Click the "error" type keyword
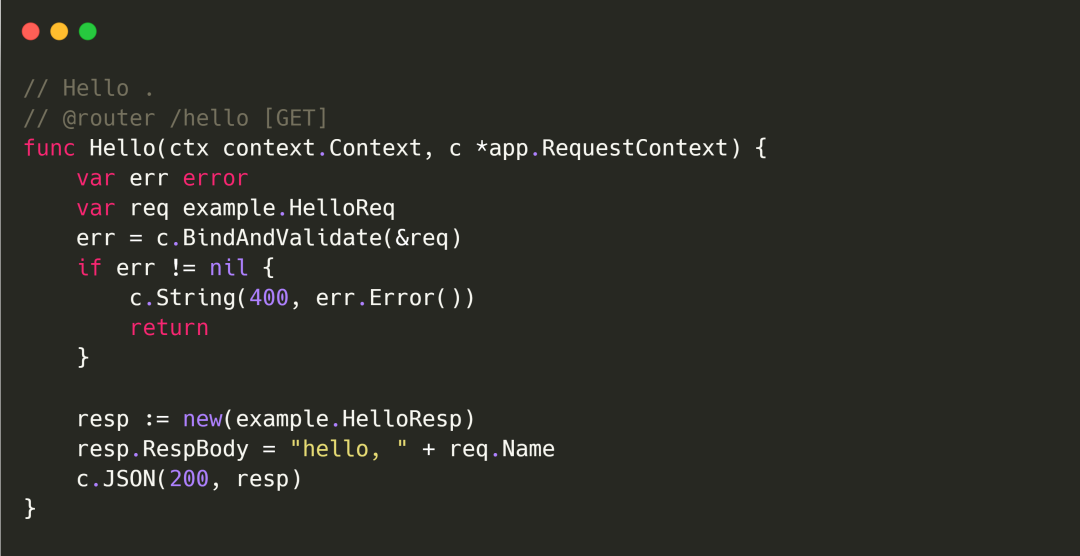The image size is (1080, 556). (x=215, y=178)
